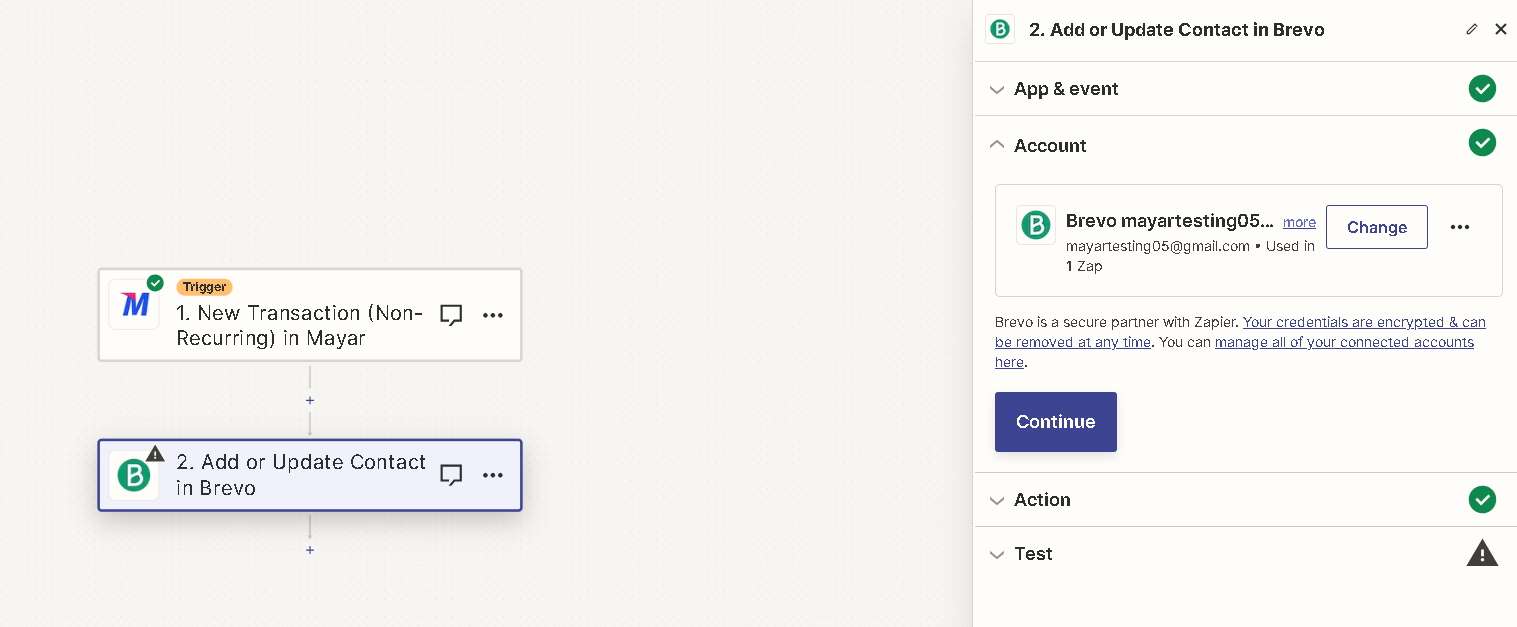1517x627 pixels.
Task: Click panel title '2. Add or Update Contact in Brevo'
Action: pos(1177,30)
